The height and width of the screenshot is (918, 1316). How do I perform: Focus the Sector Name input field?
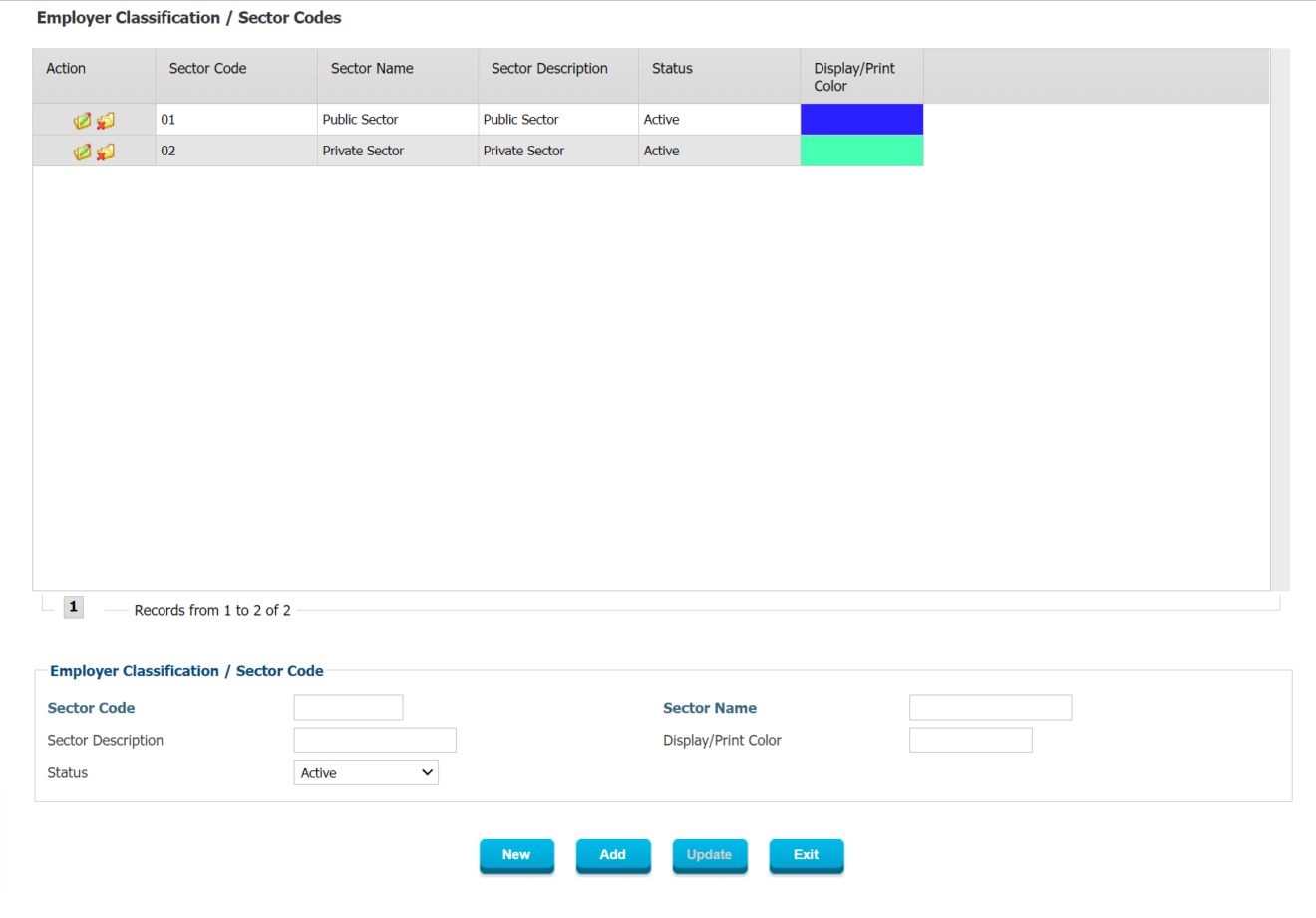pos(991,708)
